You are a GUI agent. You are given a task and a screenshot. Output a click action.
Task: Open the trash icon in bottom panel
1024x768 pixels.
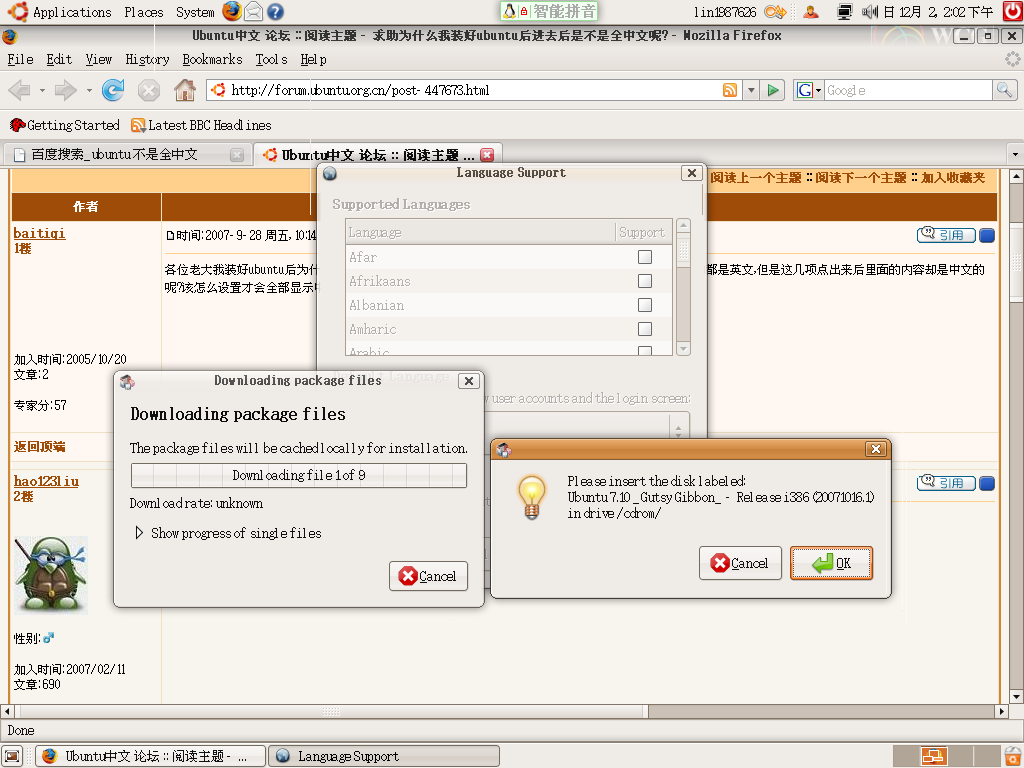(1012, 756)
